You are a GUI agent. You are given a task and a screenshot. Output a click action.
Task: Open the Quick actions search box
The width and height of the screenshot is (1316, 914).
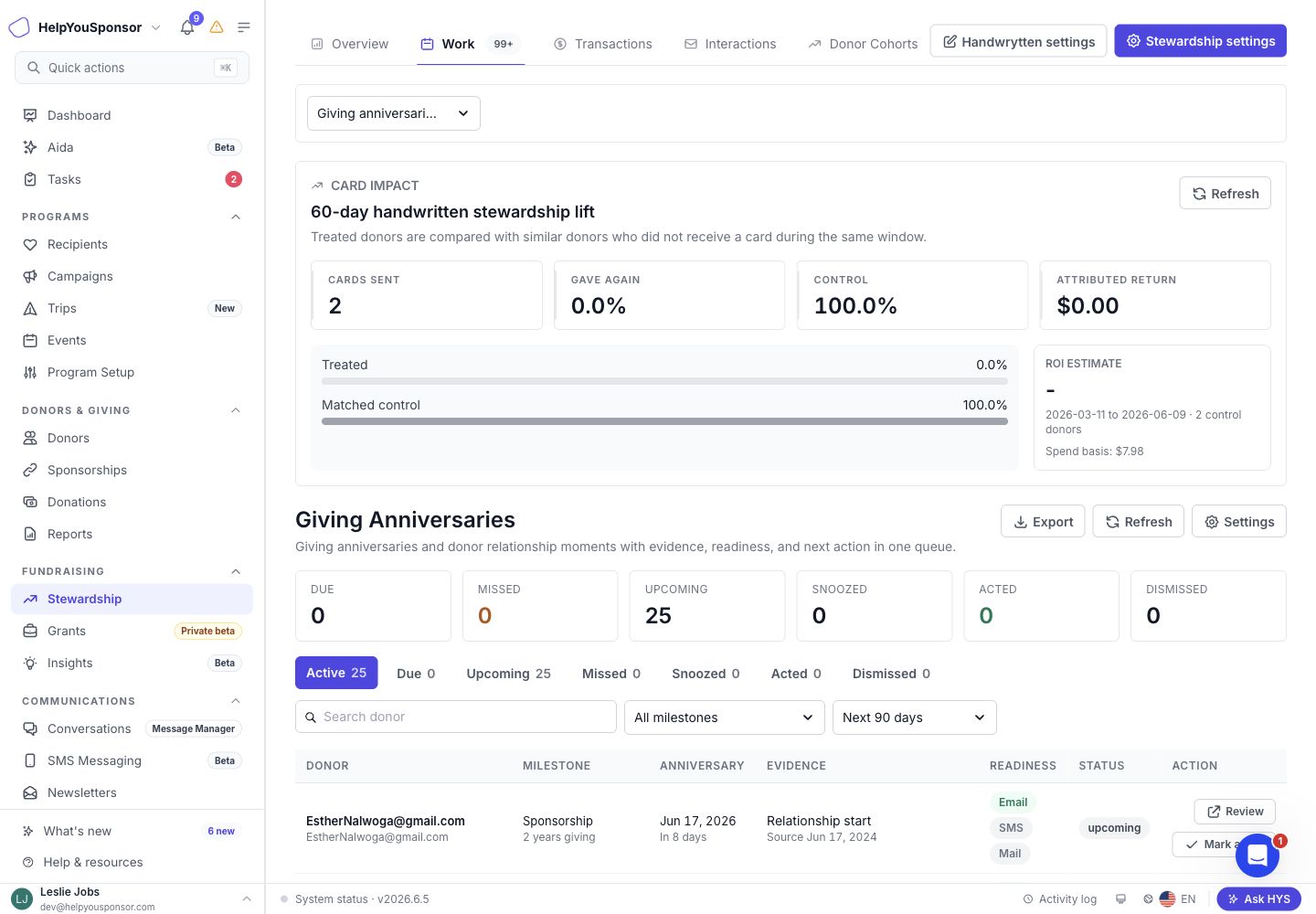132,68
